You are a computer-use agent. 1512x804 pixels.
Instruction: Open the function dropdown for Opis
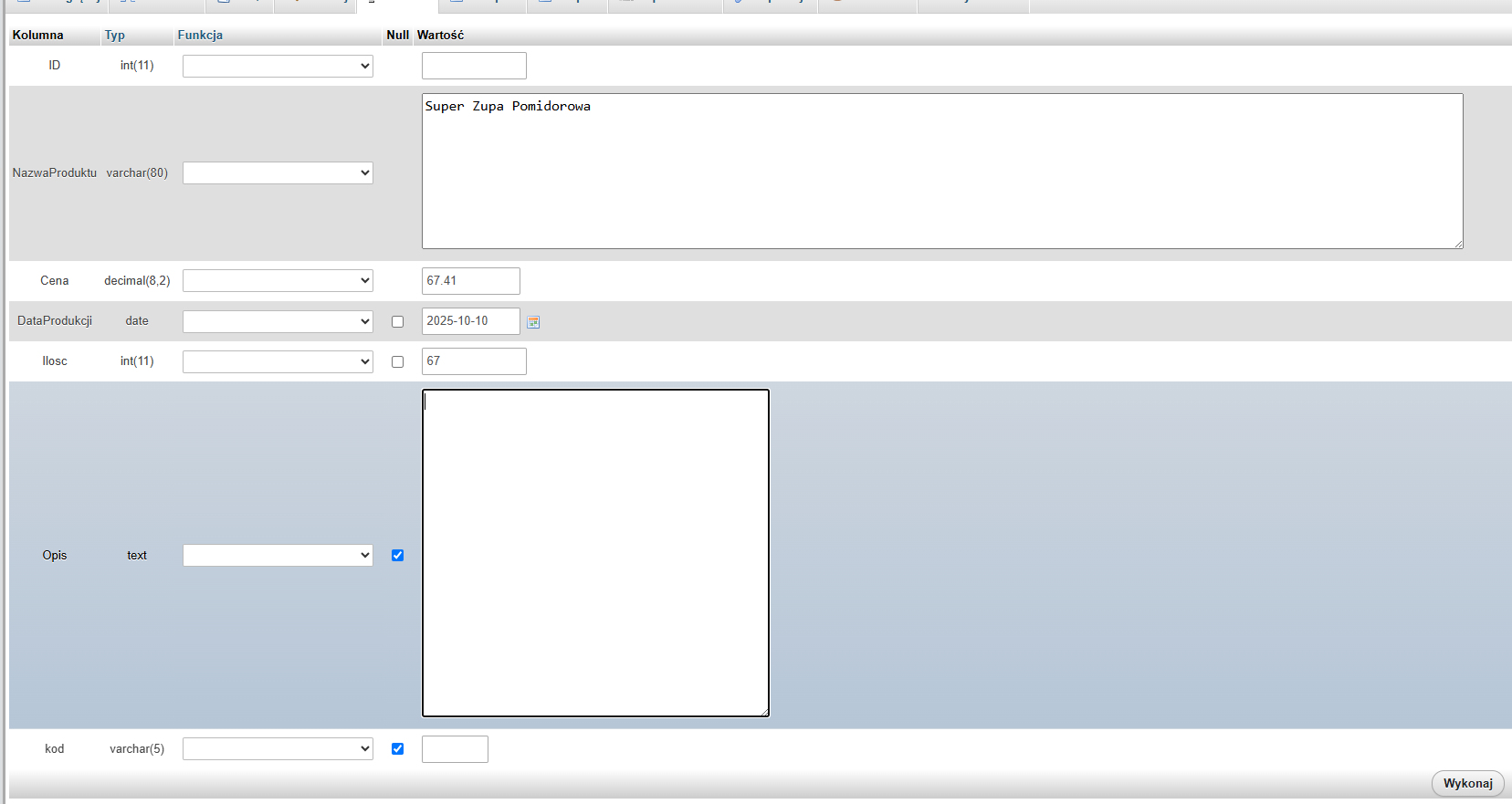278,555
